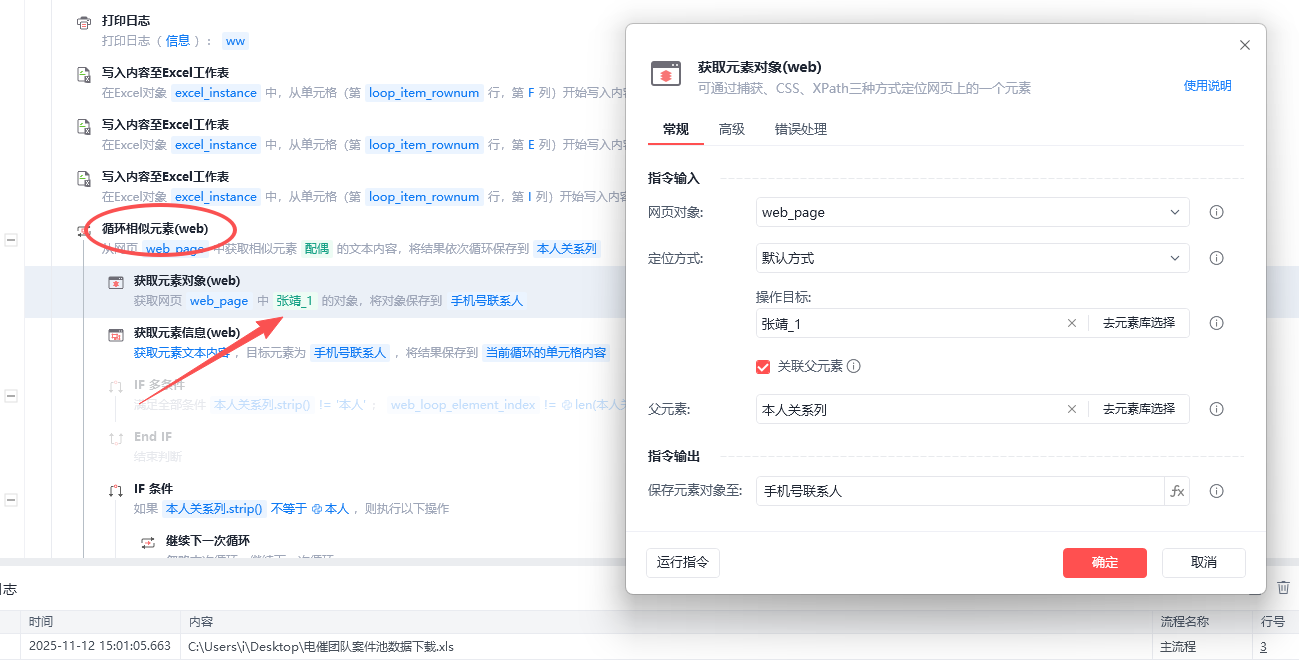The height and width of the screenshot is (660, 1299).
Task: Click the 行号 column header in log
Action: (1273, 622)
